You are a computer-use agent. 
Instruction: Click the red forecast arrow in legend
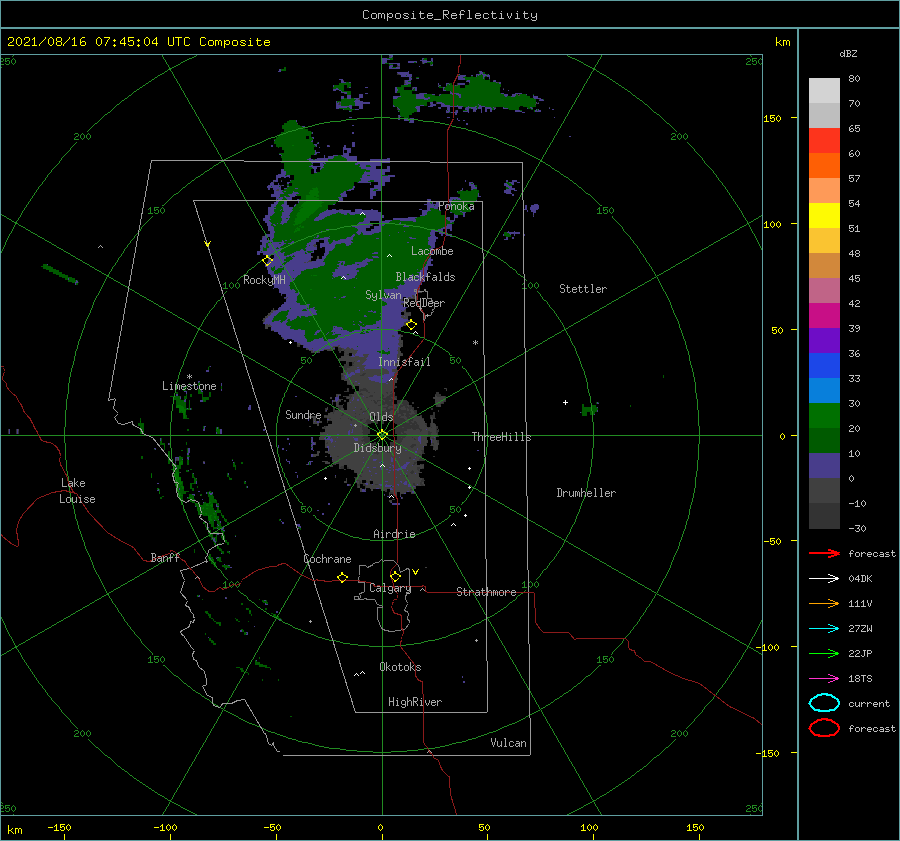coord(824,553)
